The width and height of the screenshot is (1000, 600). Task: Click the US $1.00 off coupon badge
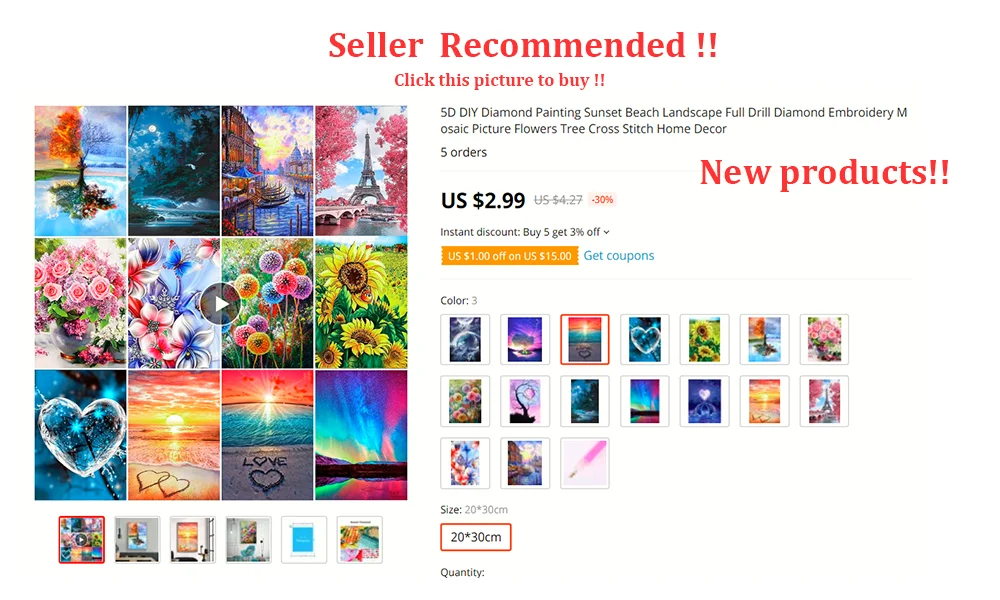coord(509,256)
